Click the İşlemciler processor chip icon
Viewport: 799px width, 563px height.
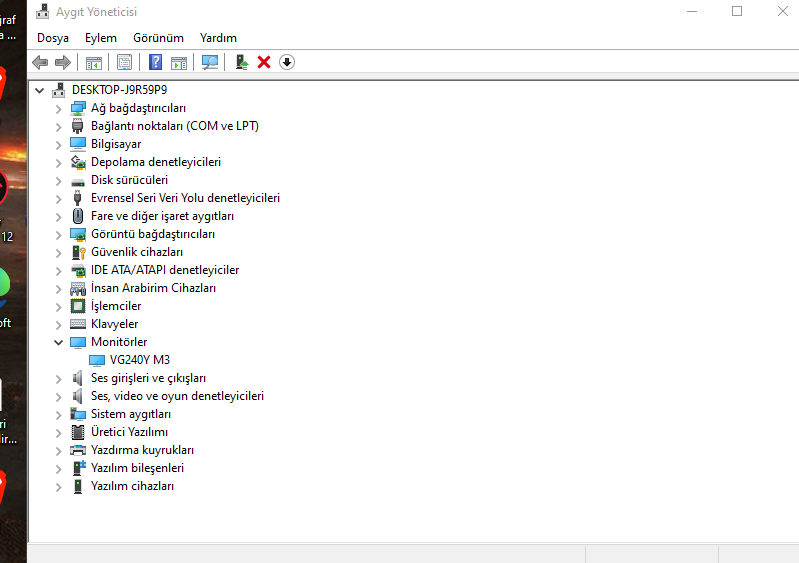77,306
